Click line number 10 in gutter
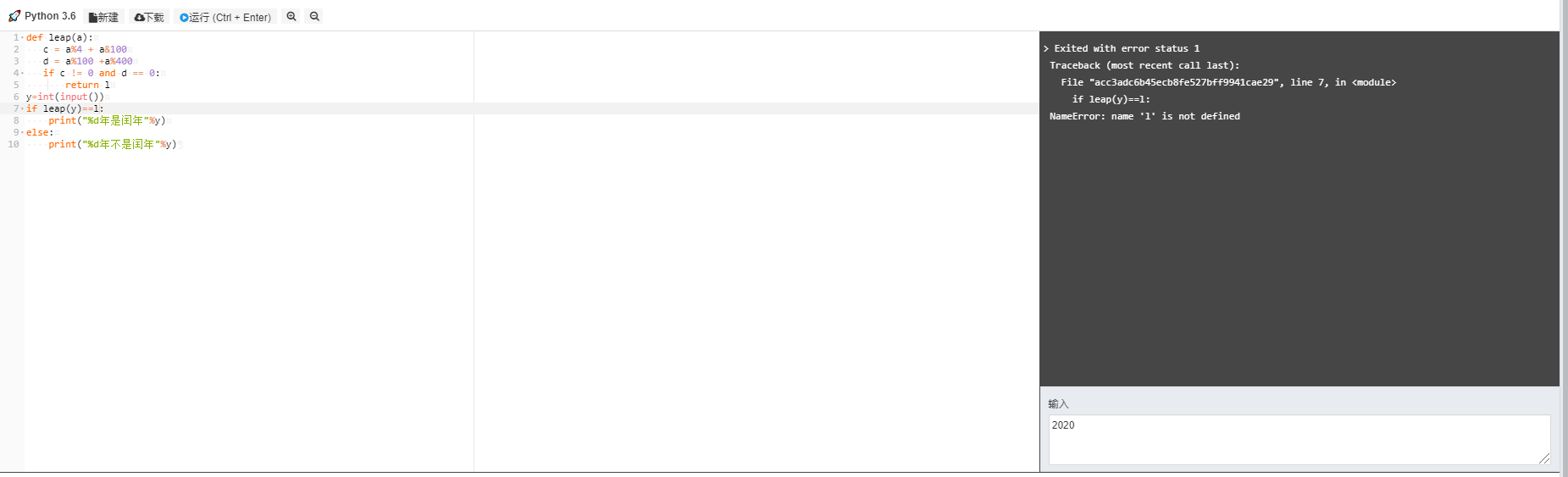Screen dimensions: 1568x477 [14, 145]
